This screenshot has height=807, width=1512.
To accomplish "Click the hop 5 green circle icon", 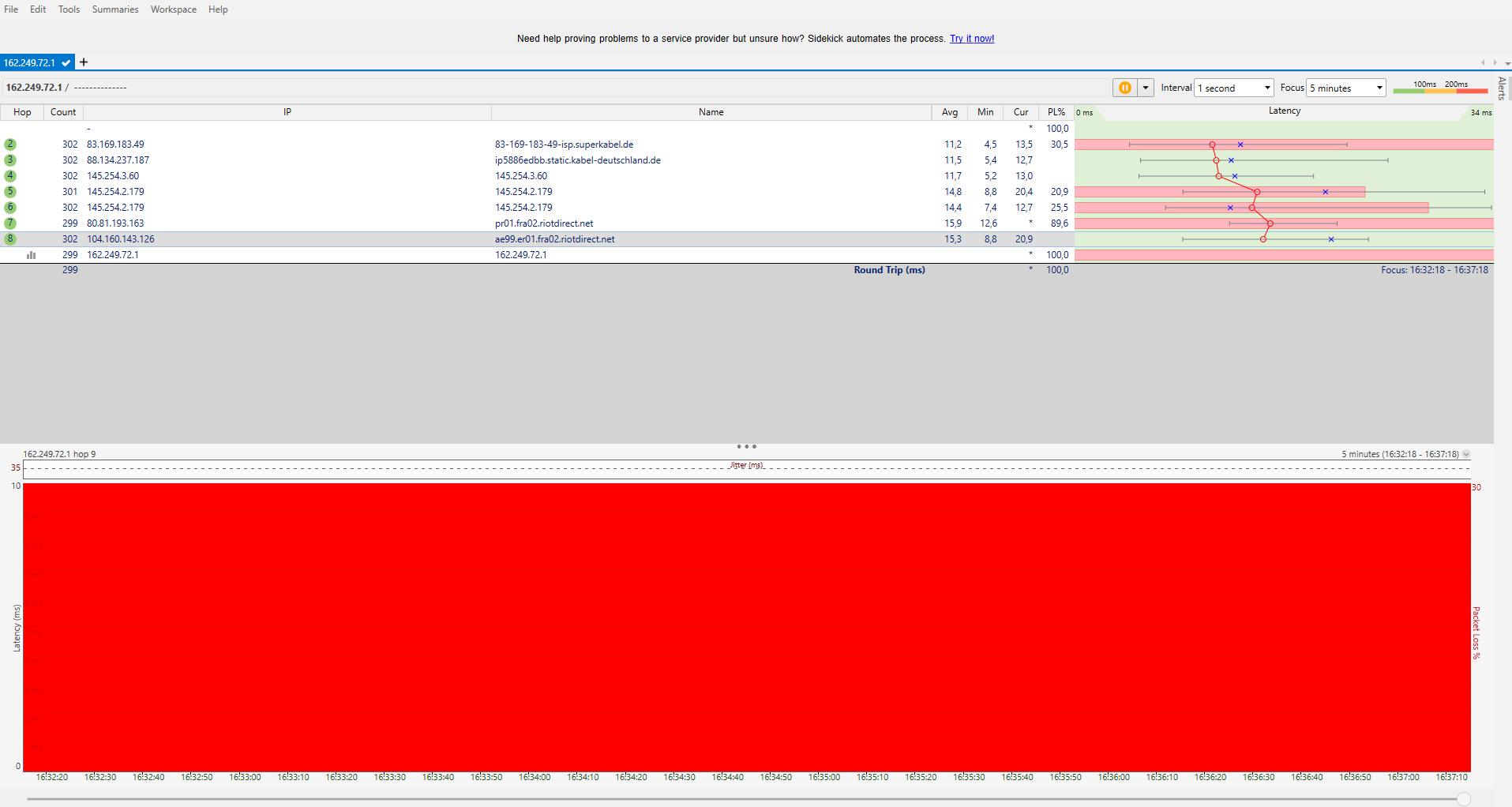I will (10, 192).
